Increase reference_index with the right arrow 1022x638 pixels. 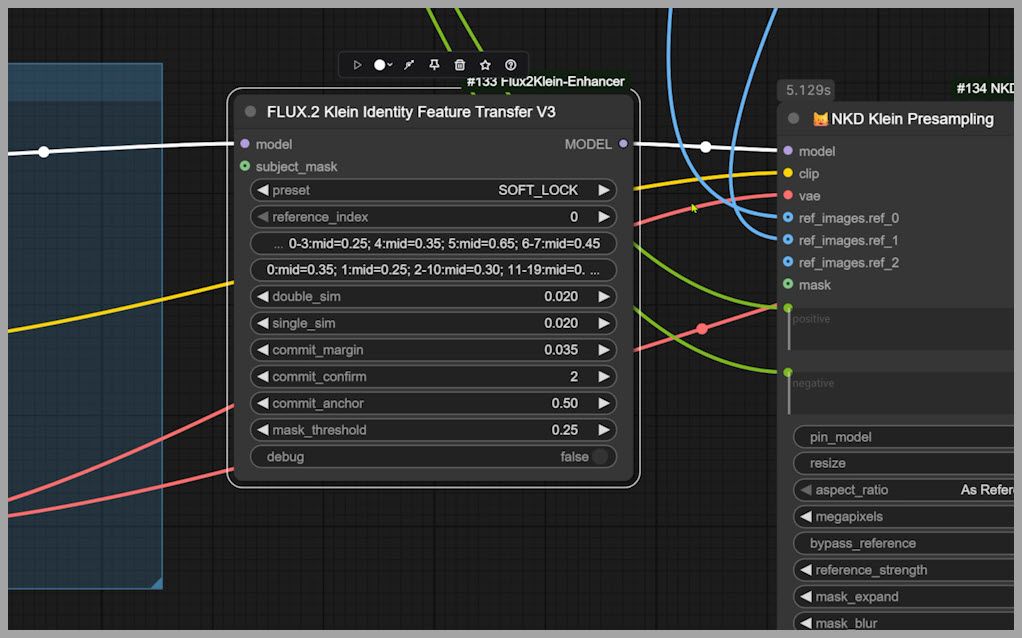(x=604, y=217)
